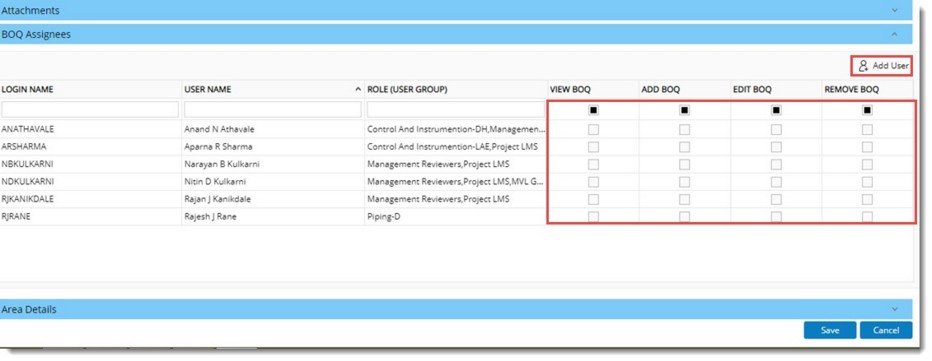Check ADD BOQ for RJKANIKDALE
Screen dimensions: 932x361
coord(685,199)
